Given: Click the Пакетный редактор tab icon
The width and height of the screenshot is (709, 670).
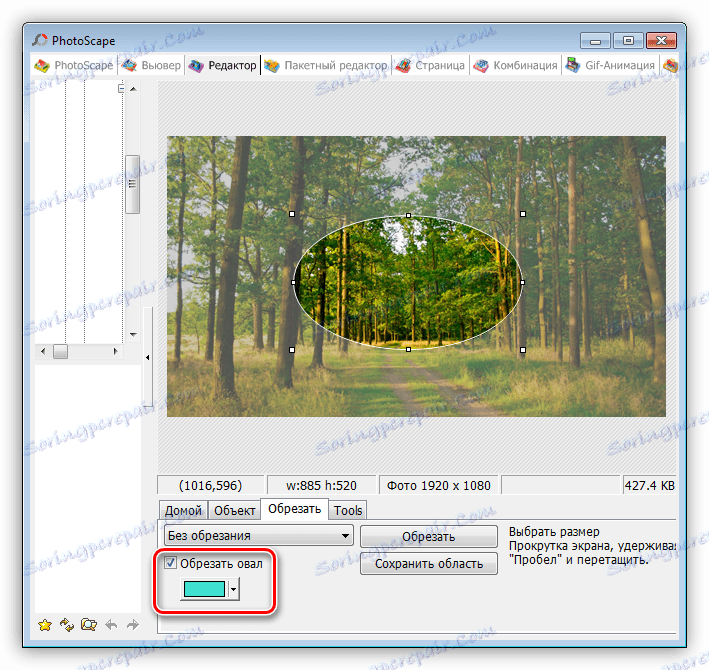Looking at the screenshot, I should pyautogui.click(x=272, y=66).
